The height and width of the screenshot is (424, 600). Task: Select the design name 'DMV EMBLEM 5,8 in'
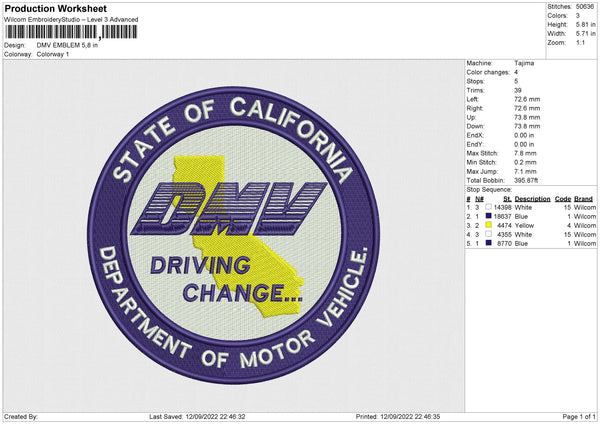tap(67, 45)
